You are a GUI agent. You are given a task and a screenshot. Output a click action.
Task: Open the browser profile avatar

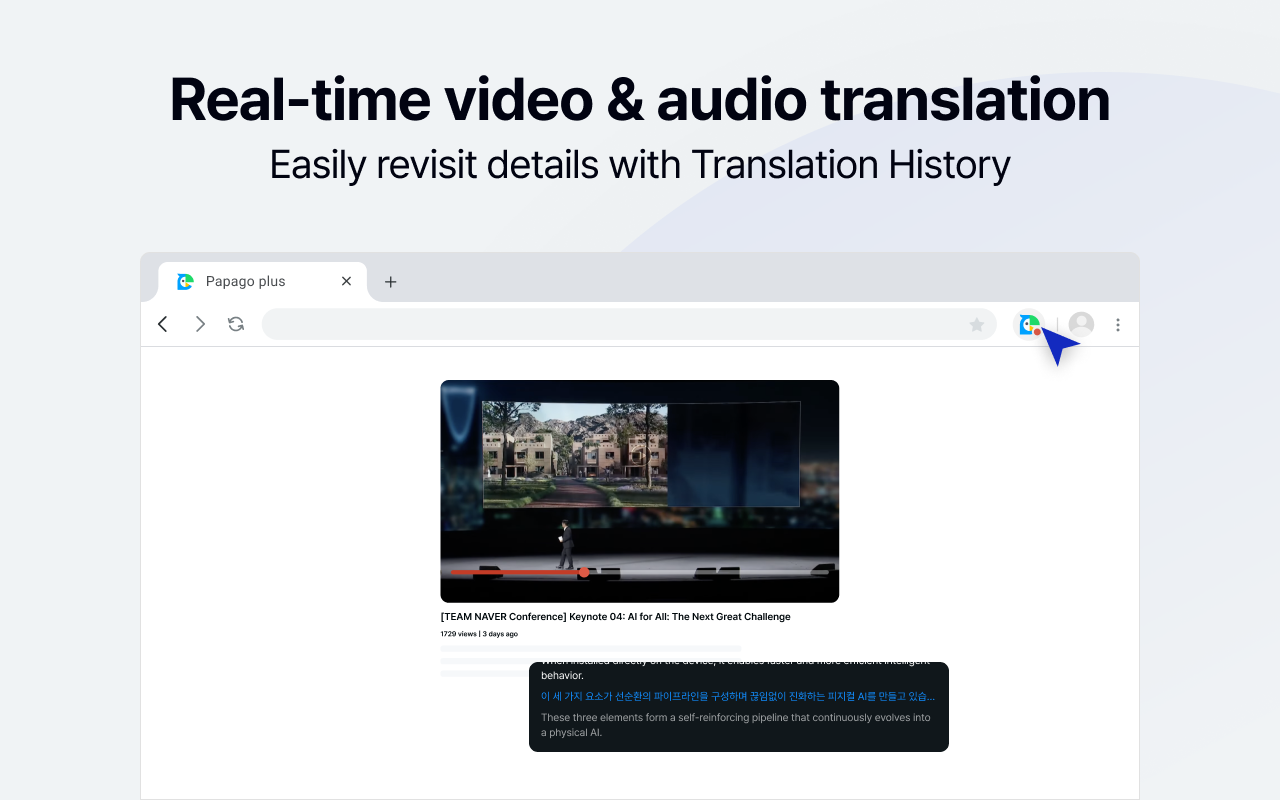coord(1081,324)
